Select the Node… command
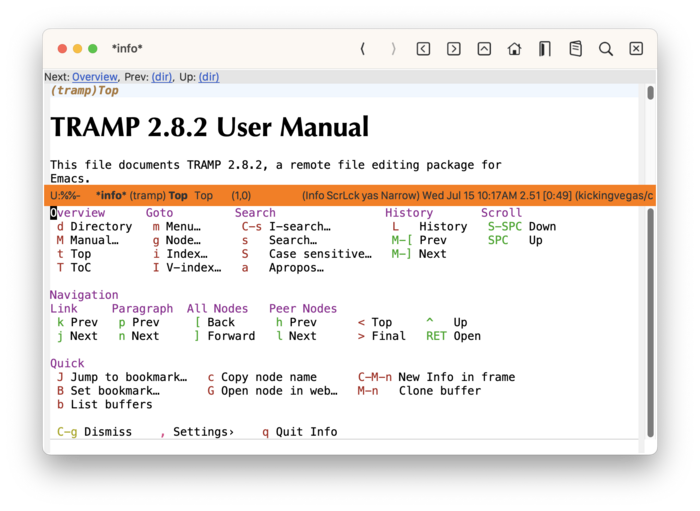 (x=177, y=241)
